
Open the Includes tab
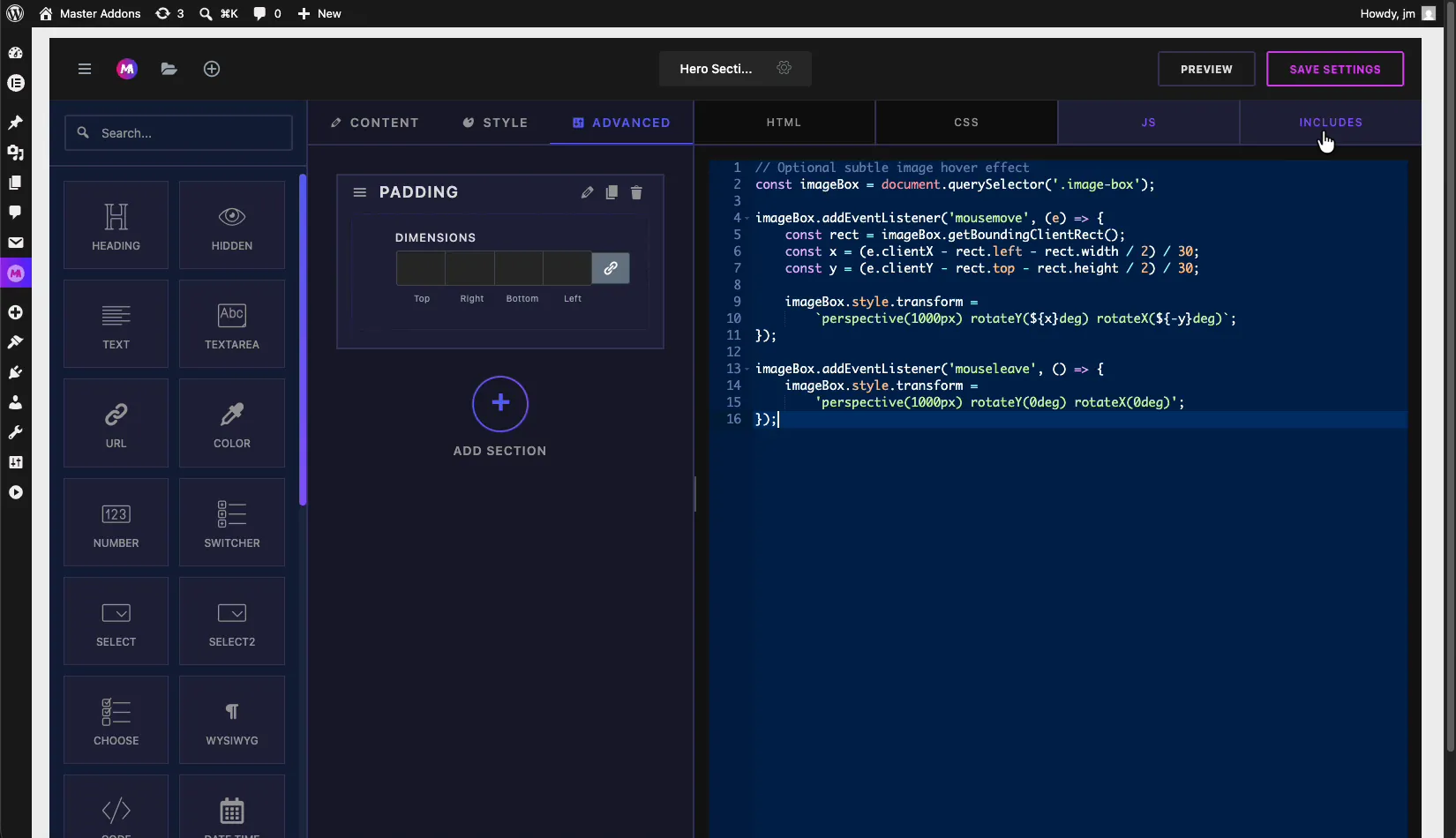[1331, 123]
